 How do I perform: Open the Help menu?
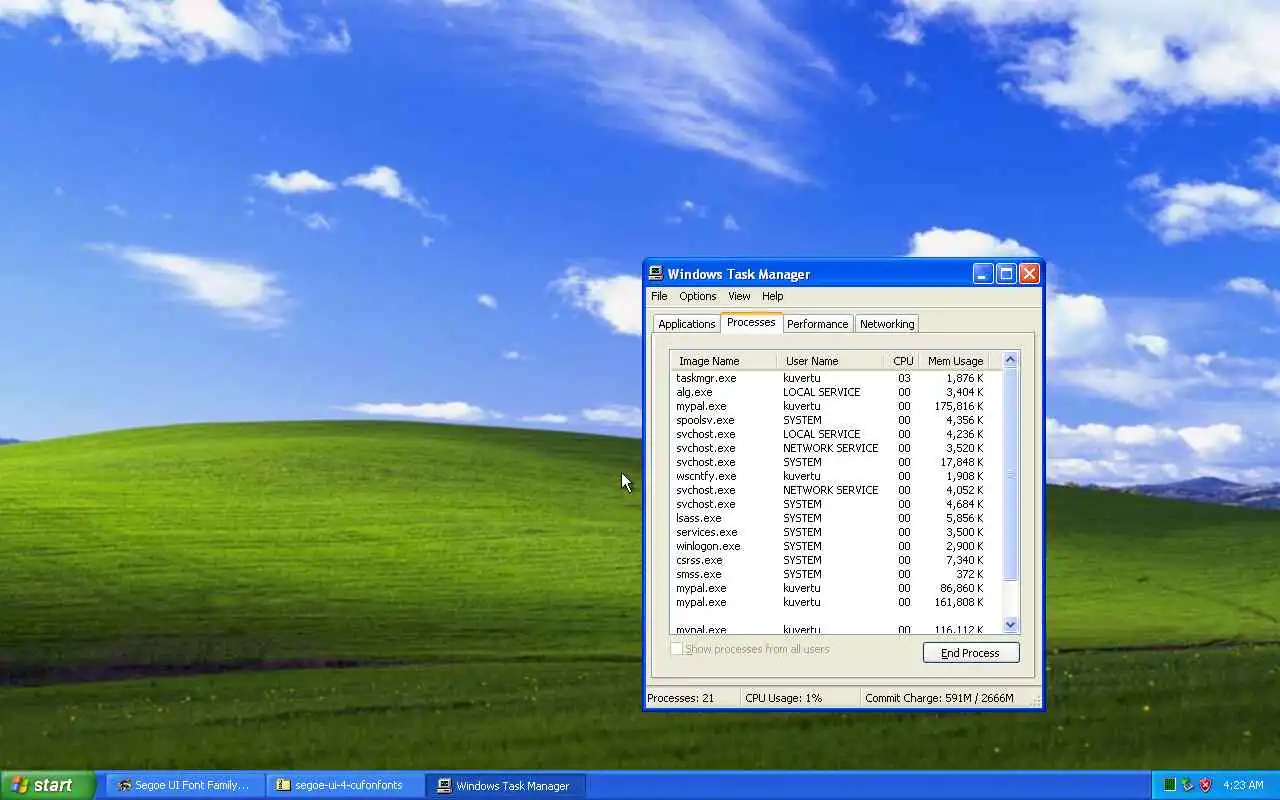pyautogui.click(x=772, y=296)
